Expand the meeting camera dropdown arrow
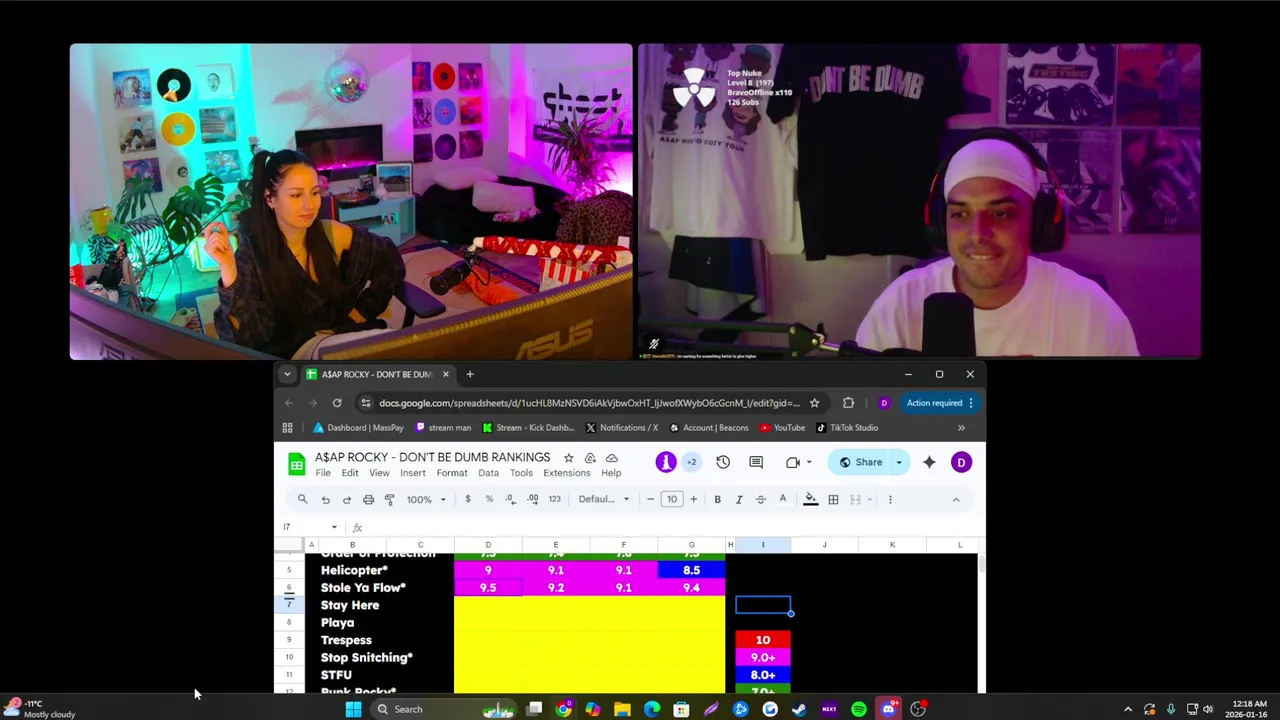 coord(808,462)
